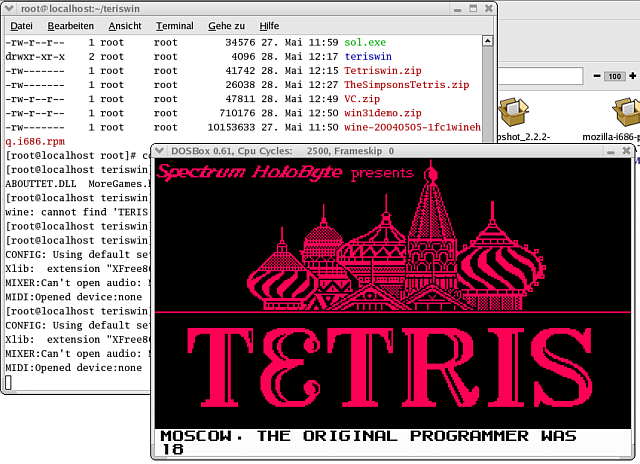The image size is (640, 464).
Task: Maximize the terminal window
Action: (x=473, y=8)
